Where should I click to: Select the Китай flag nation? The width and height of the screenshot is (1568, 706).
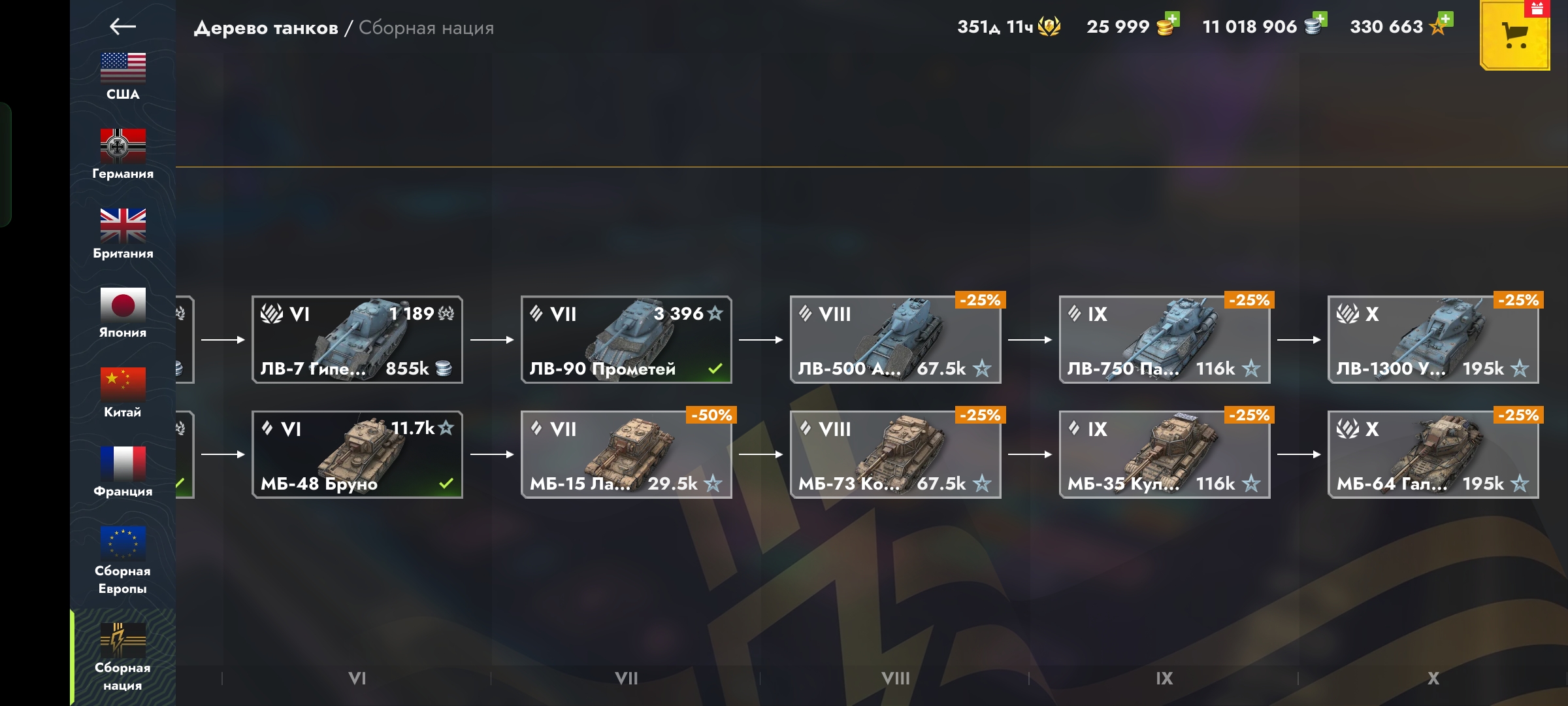click(123, 393)
